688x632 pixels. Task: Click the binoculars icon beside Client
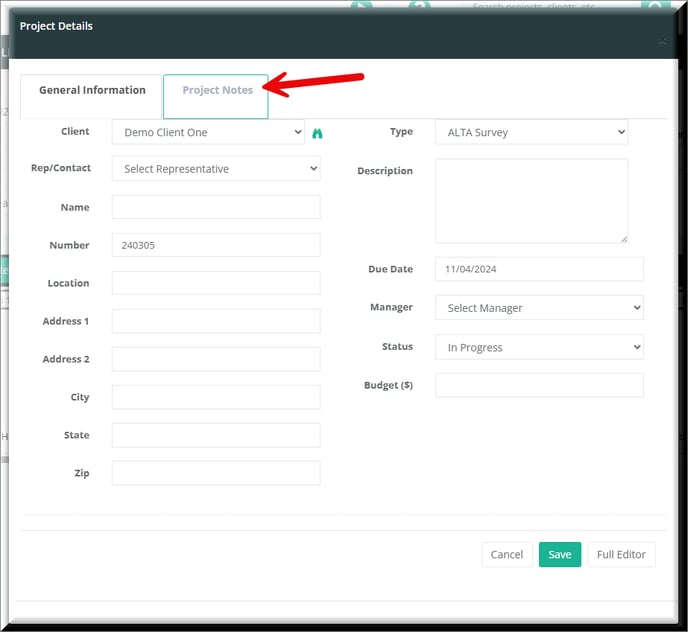coord(318,133)
